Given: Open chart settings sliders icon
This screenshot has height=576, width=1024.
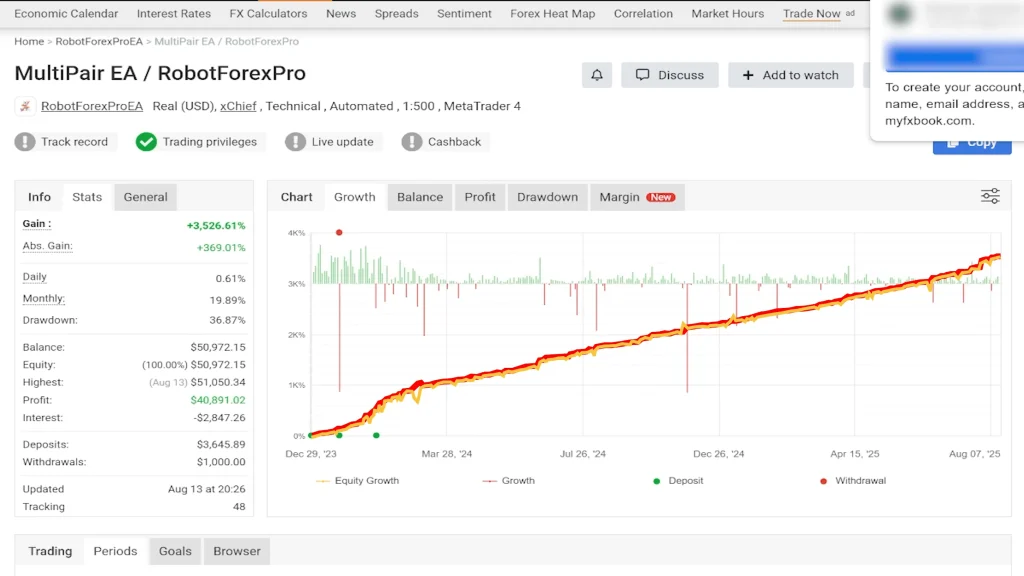Looking at the screenshot, I should 990,196.
